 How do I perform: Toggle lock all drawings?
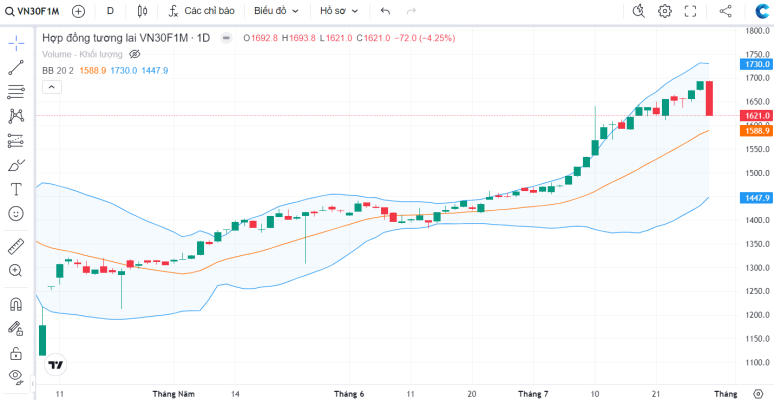16,353
